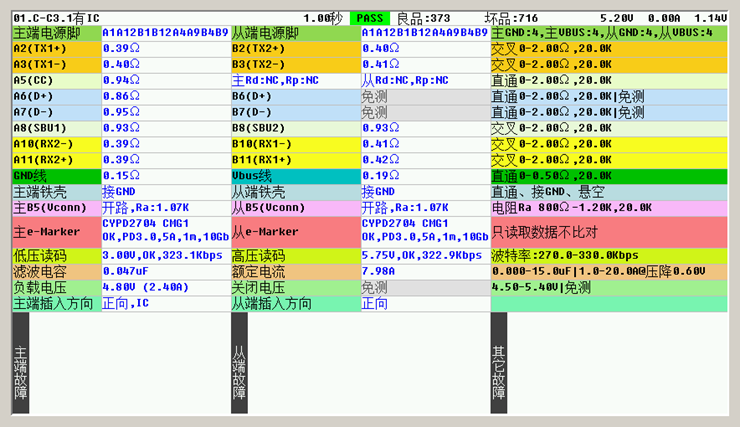Select the 01.C-C3.1有IC test profile title
Image resolution: width=740 pixels, height=427 pixels.
56,18
